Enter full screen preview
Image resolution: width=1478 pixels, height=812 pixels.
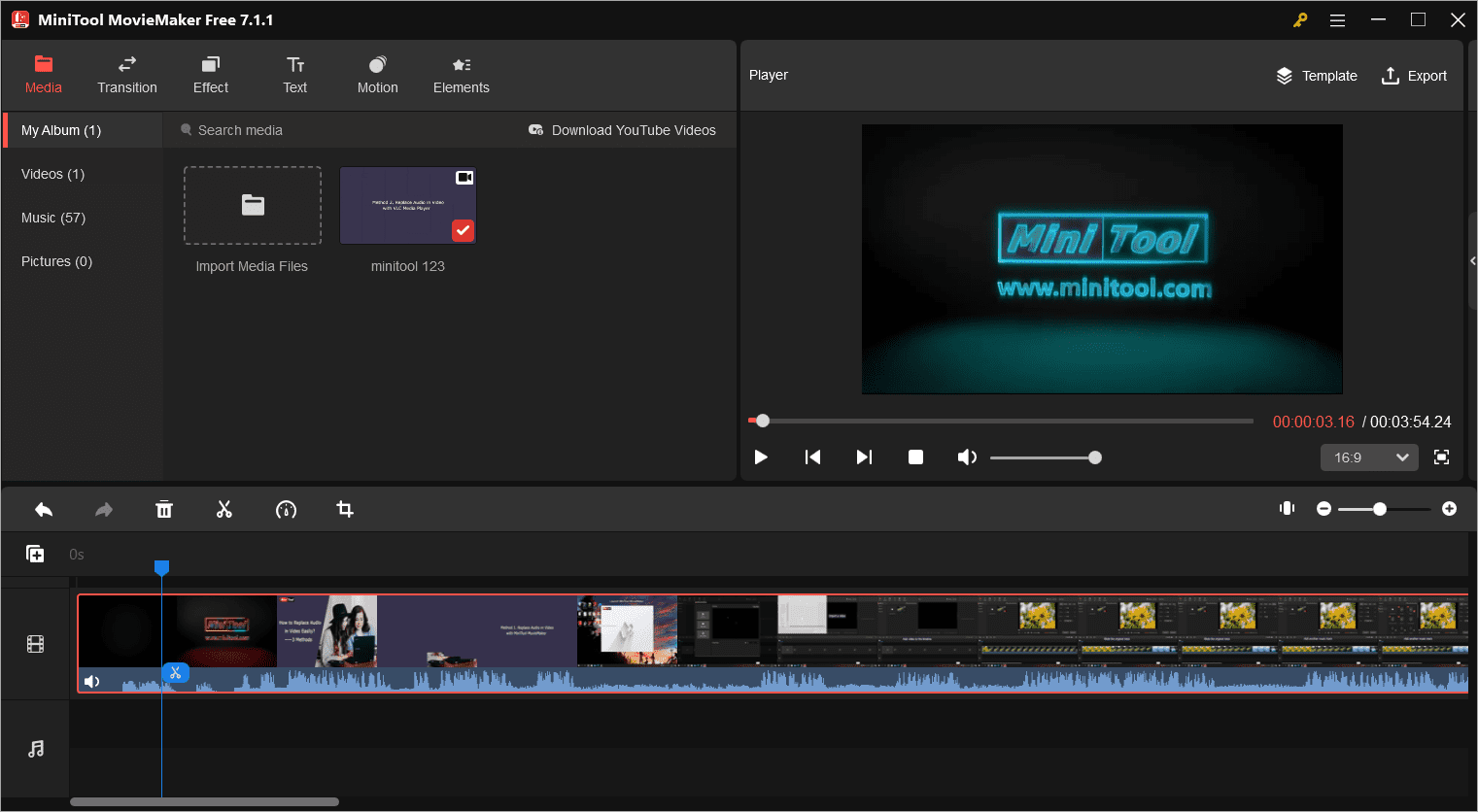pyautogui.click(x=1442, y=457)
